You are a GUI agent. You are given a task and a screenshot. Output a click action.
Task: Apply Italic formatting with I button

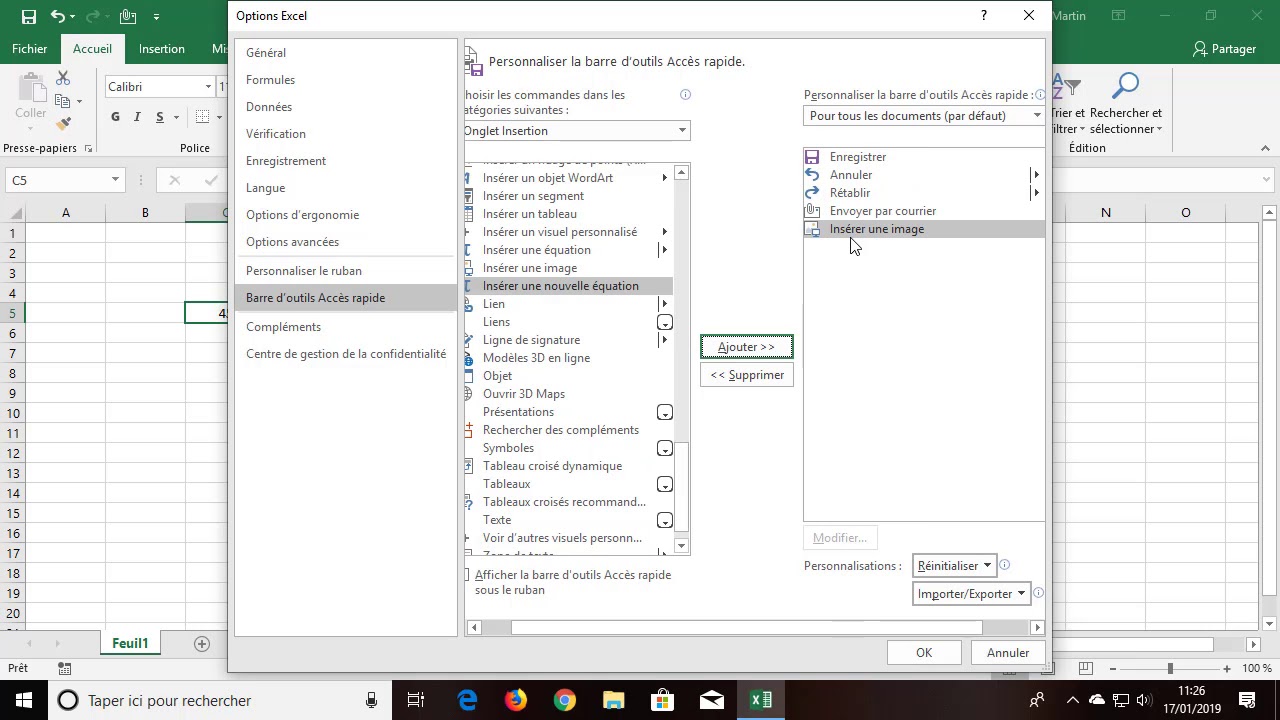[137, 117]
